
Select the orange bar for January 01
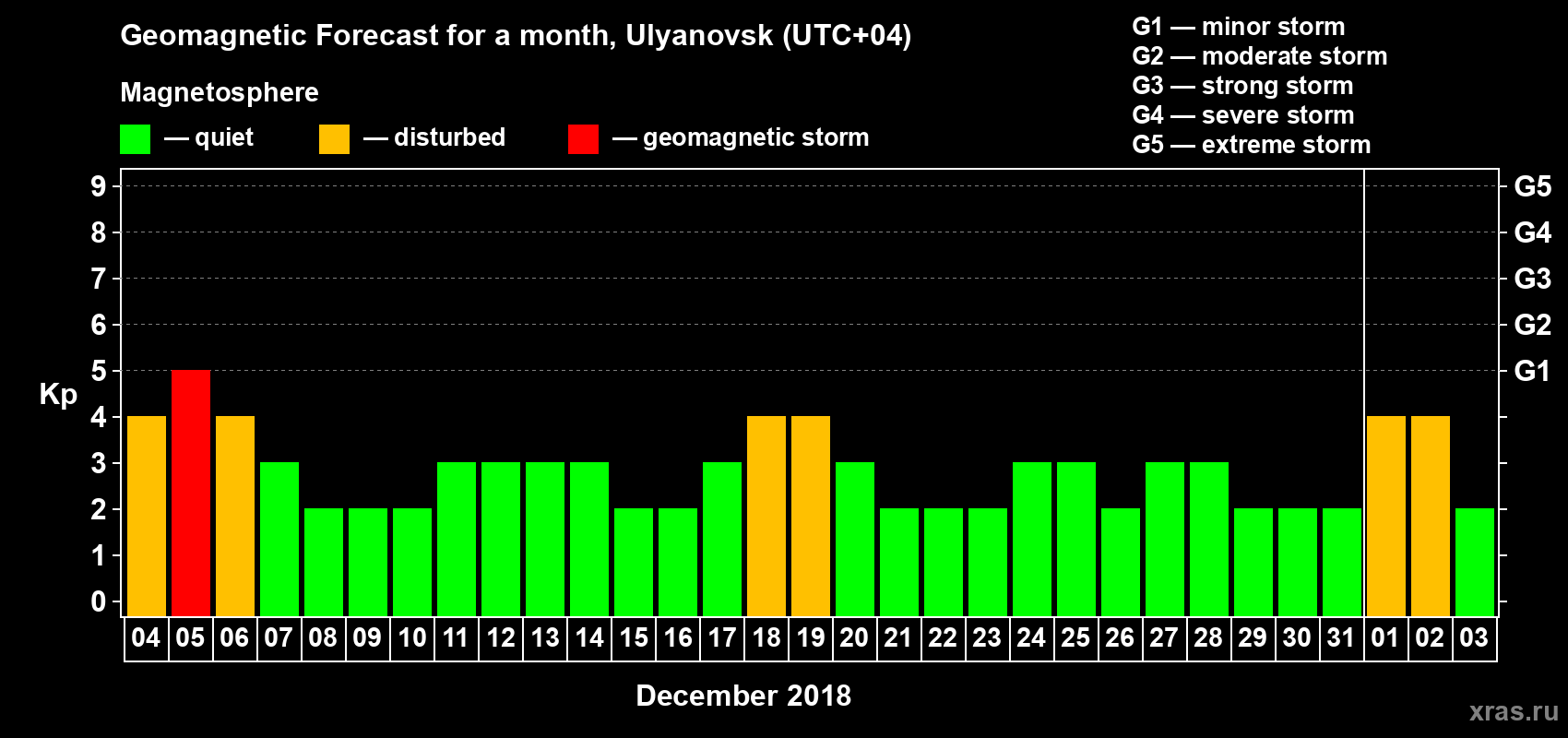[1386, 517]
